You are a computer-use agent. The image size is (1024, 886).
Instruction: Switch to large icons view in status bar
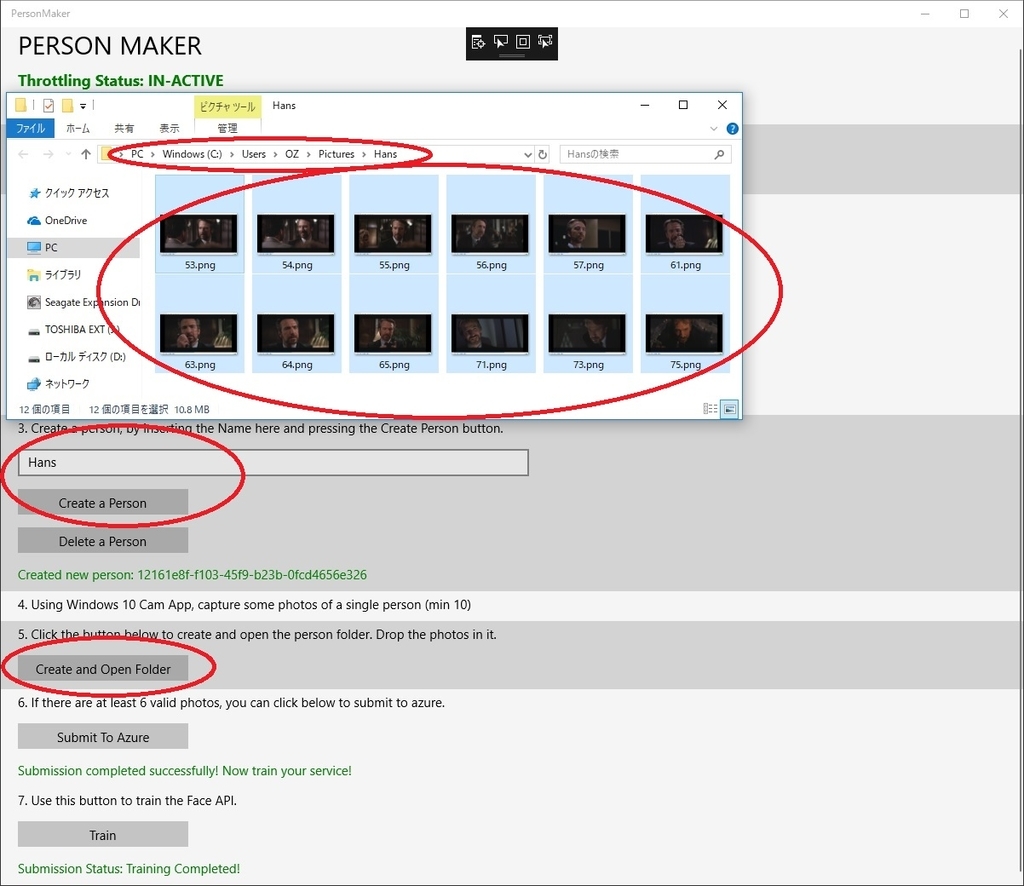click(x=729, y=409)
